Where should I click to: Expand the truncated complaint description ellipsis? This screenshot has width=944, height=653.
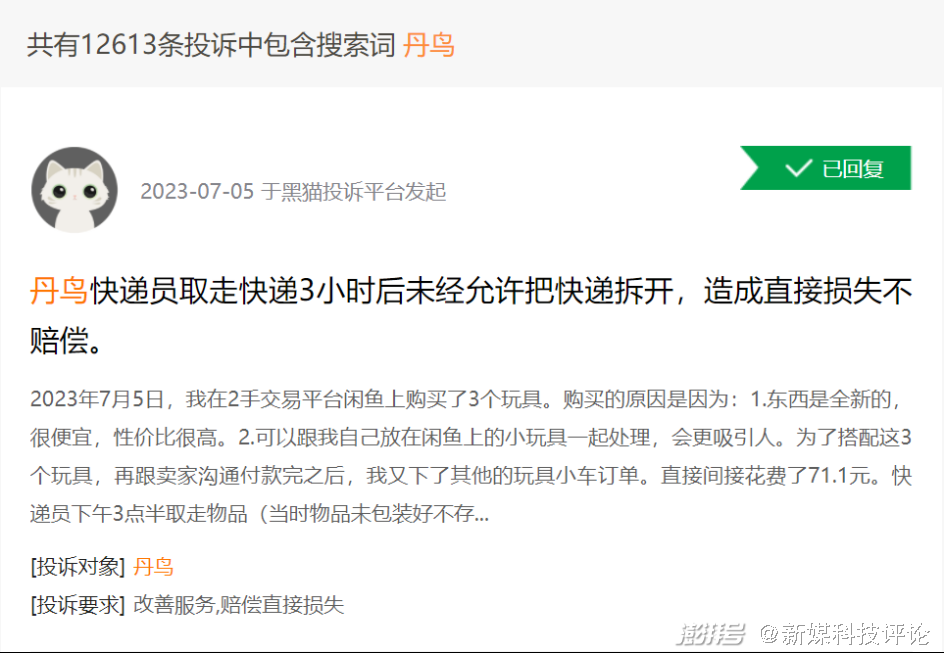click(x=482, y=515)
